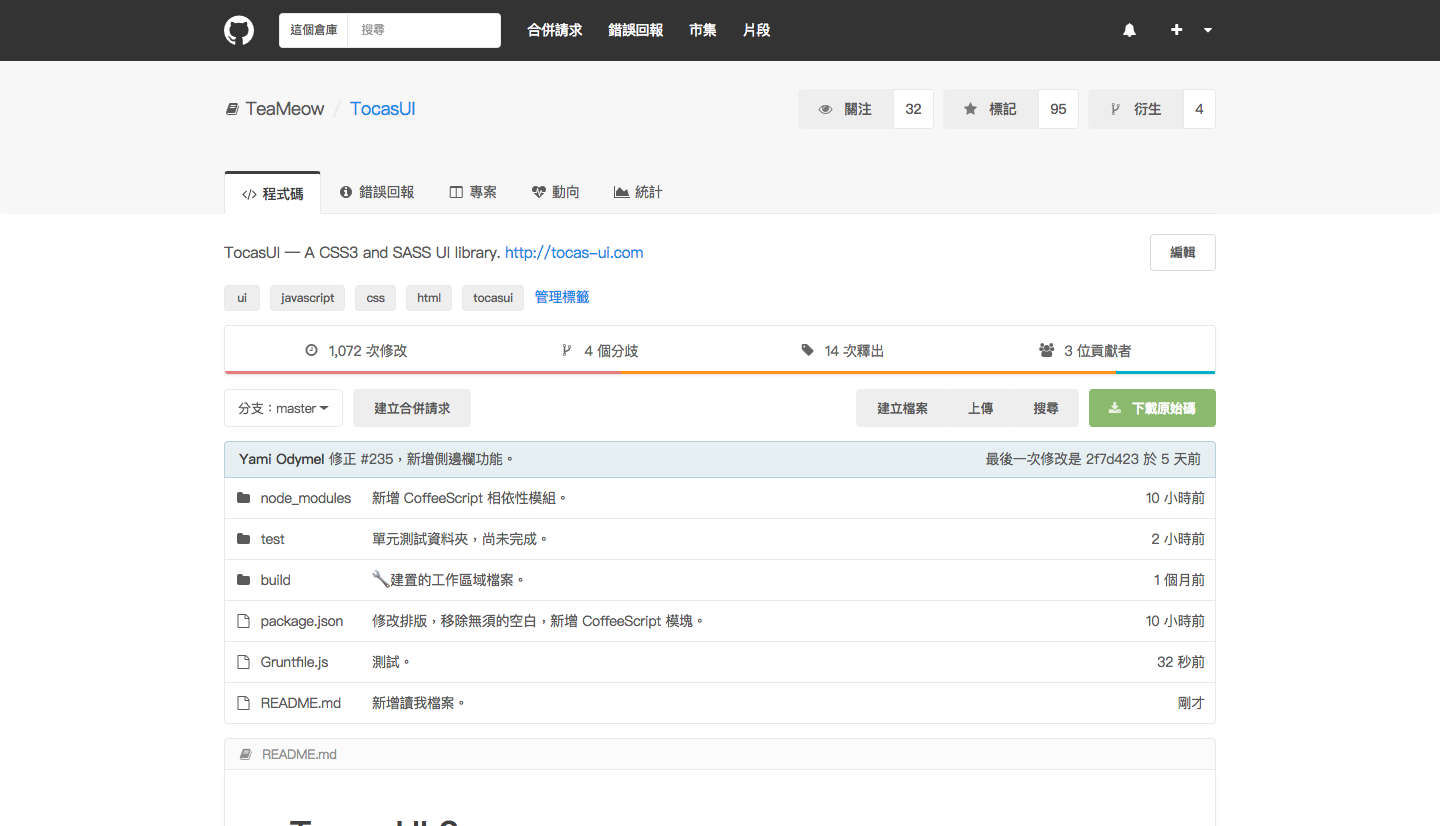The height and width of the screenshot is (826, 1440).
Task: Open the http://tocas-ui.com link
Action: (574, 252)
